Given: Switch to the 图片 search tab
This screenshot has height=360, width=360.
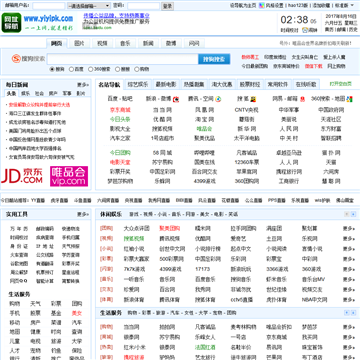Looking at the screenshot, I should coord(79,43).
